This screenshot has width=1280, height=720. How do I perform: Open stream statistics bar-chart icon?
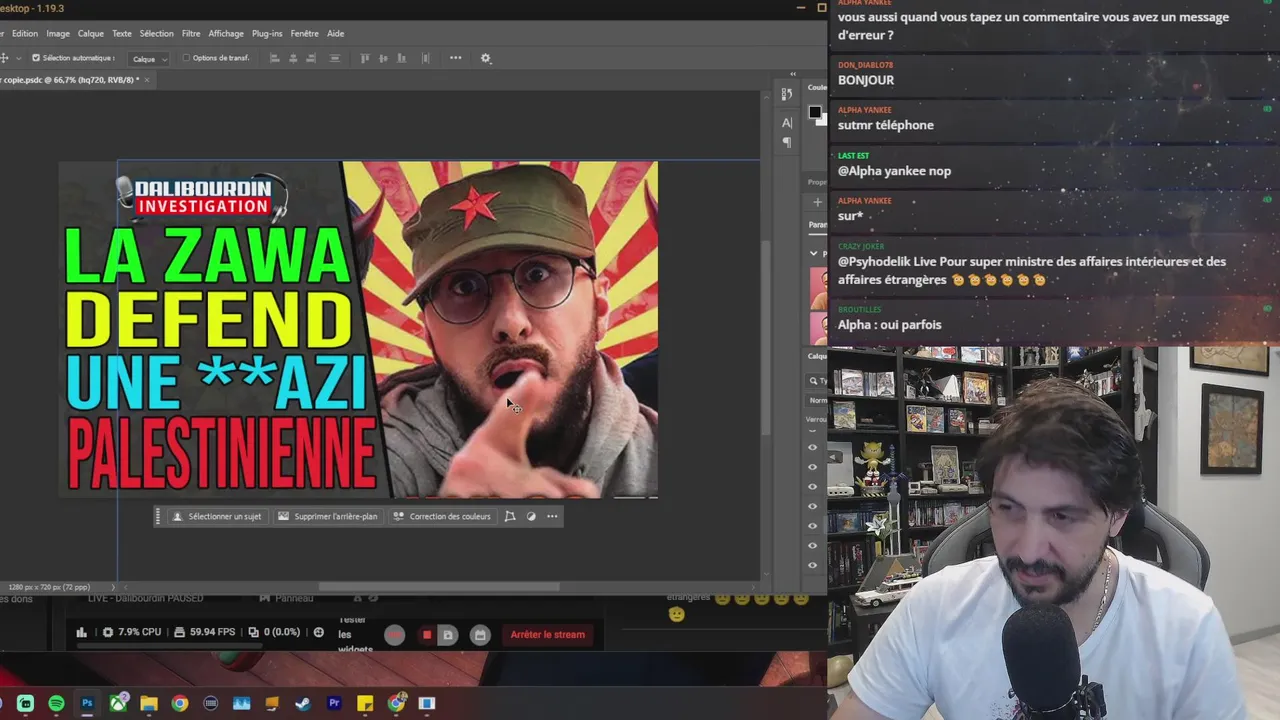pyautogui.click(x=82, y=632)
